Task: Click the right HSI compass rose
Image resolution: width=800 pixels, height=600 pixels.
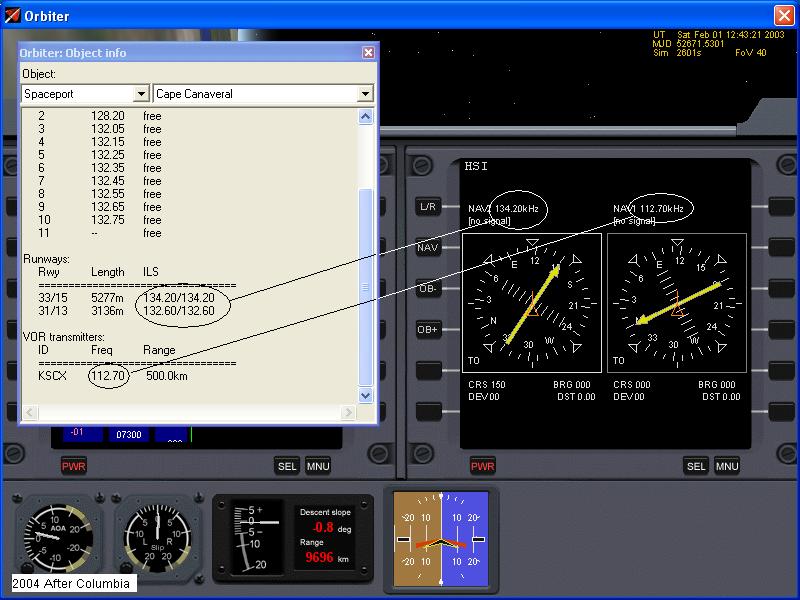Action: coord(677,303)
